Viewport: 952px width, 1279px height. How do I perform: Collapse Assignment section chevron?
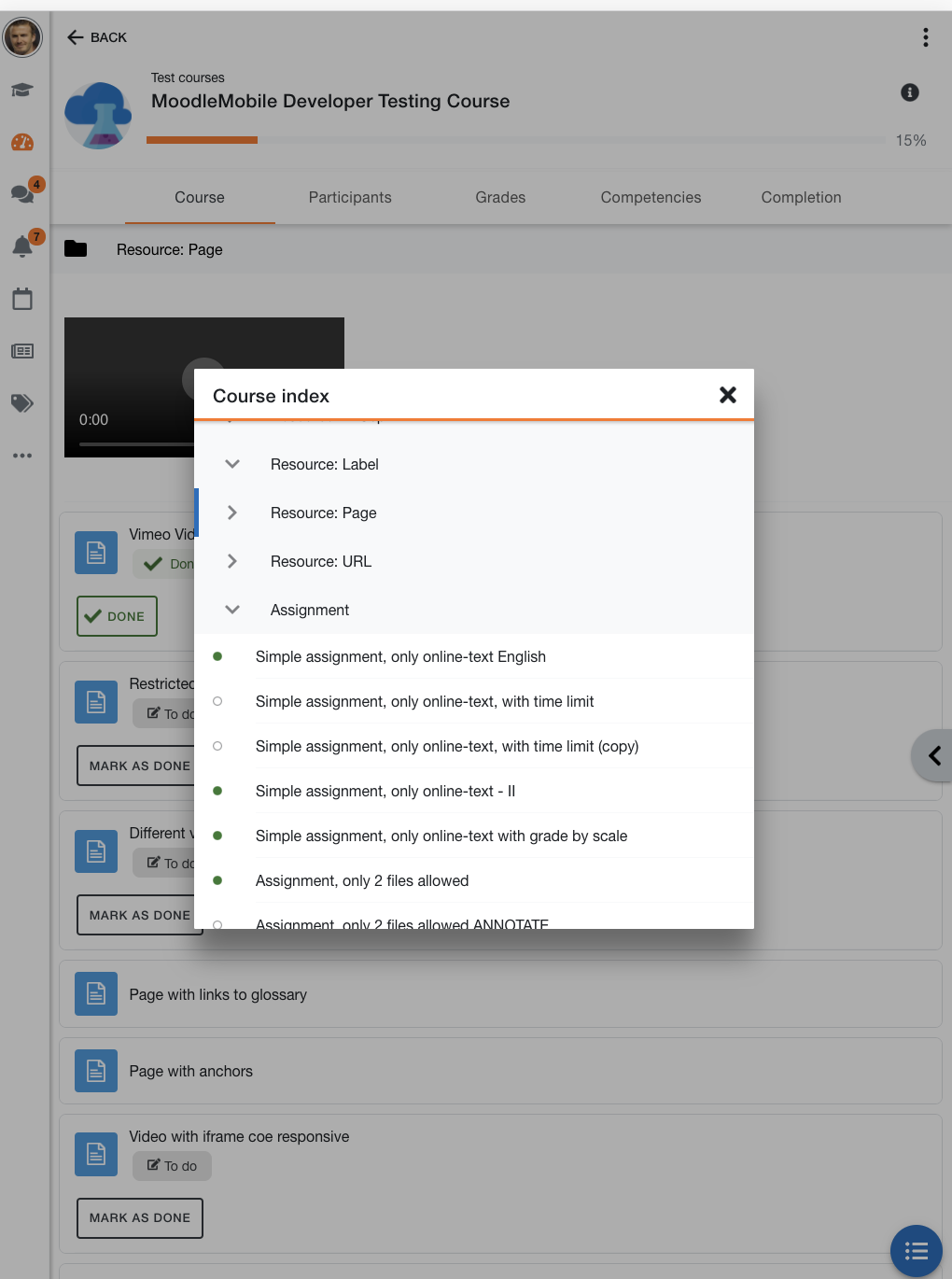tap(232, 610)
